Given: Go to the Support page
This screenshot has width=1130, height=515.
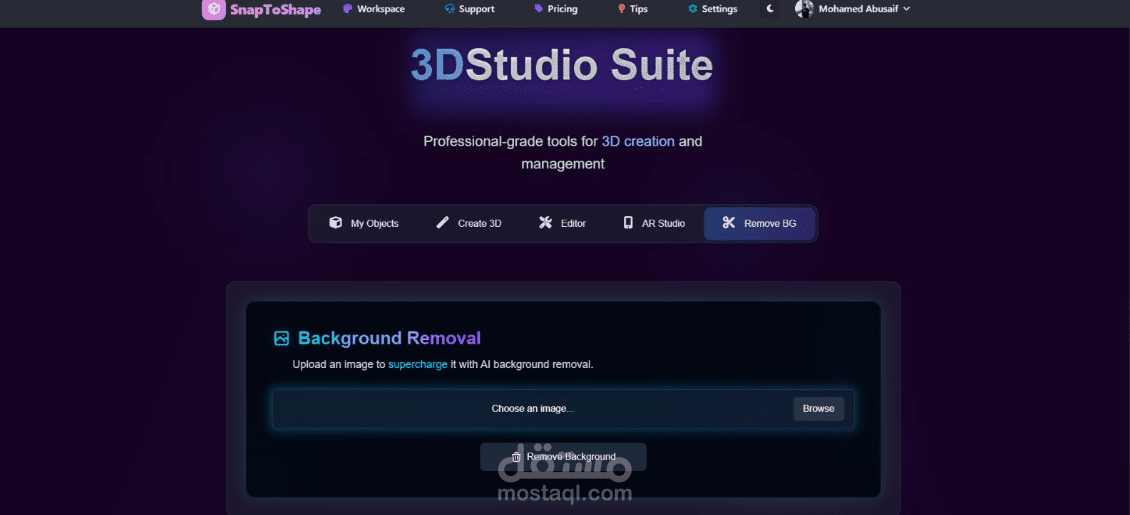Looking at the screenshot, I should (476, 9).
